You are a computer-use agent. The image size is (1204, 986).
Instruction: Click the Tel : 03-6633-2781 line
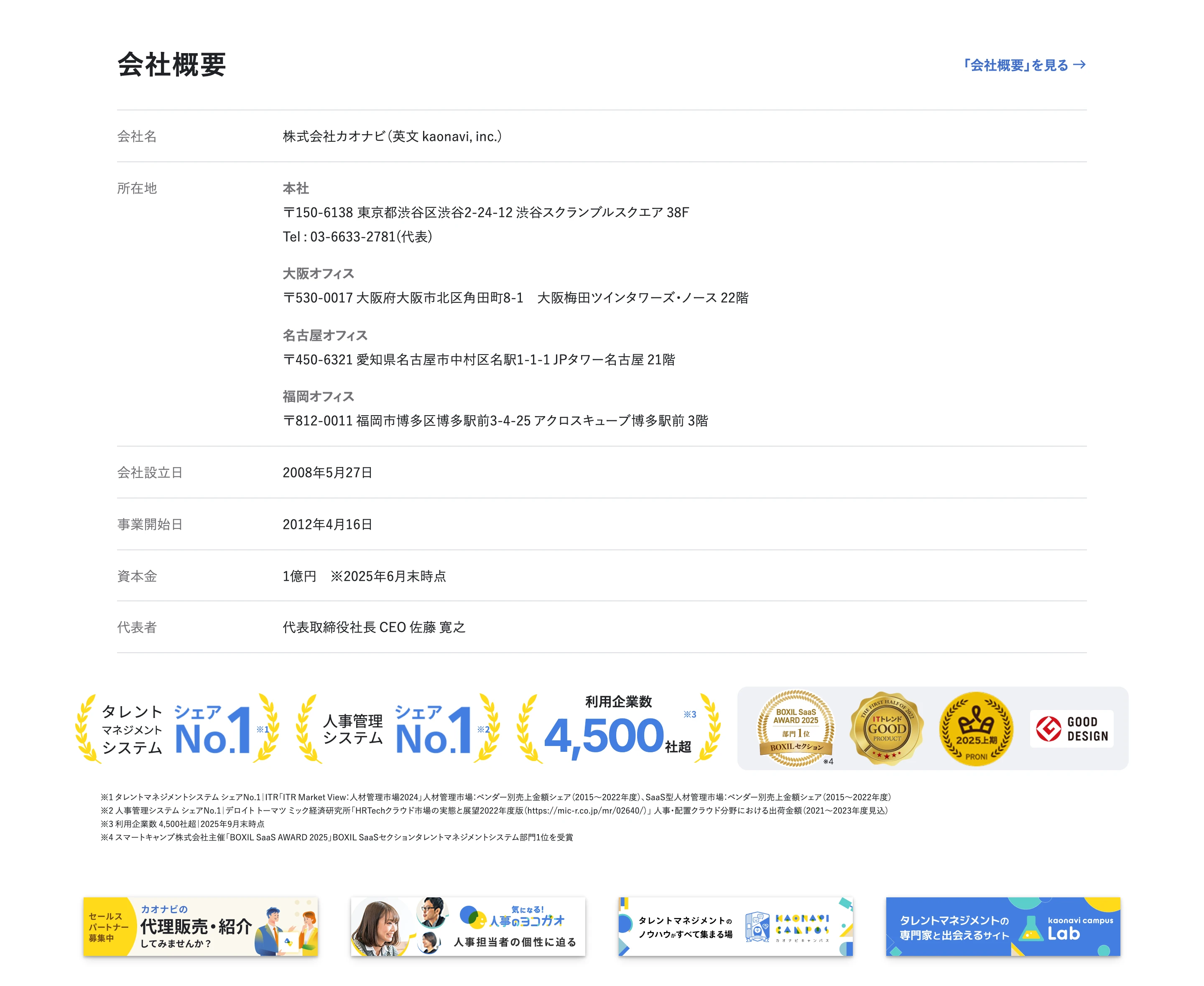[x=358, y=237]
